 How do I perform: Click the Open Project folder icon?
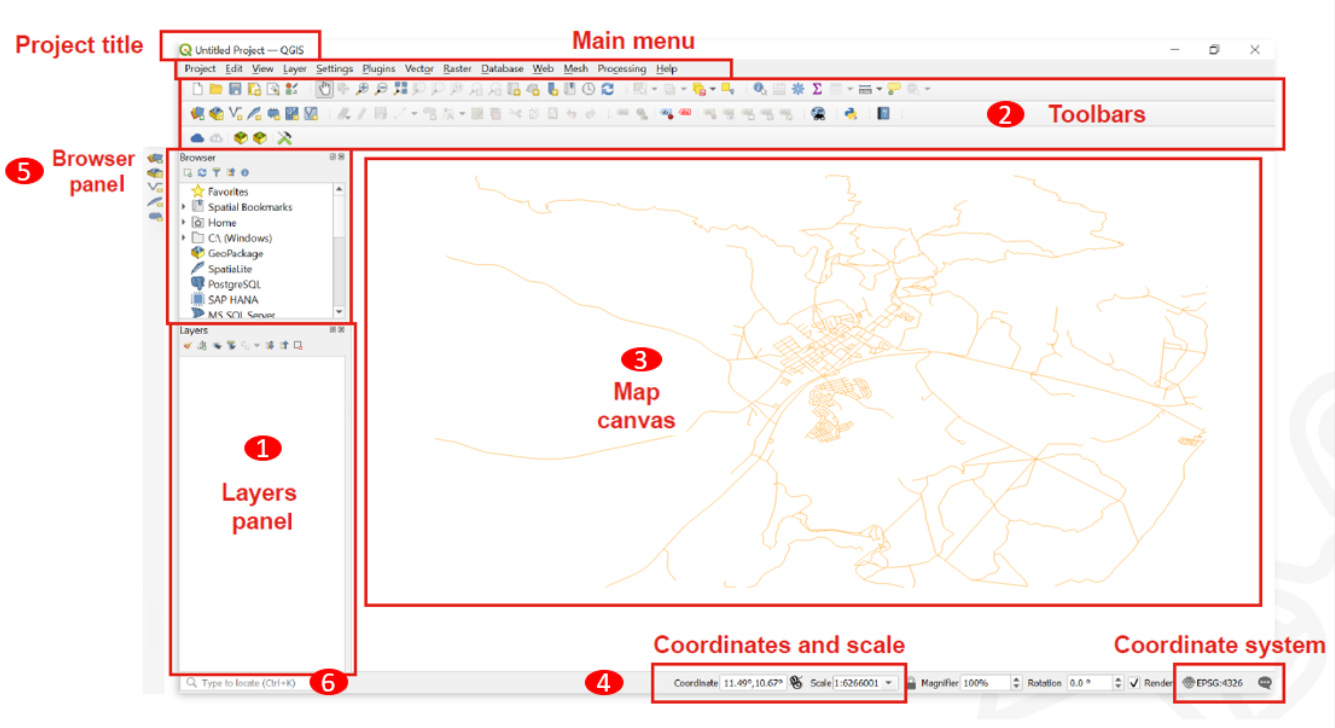(216, 89)
